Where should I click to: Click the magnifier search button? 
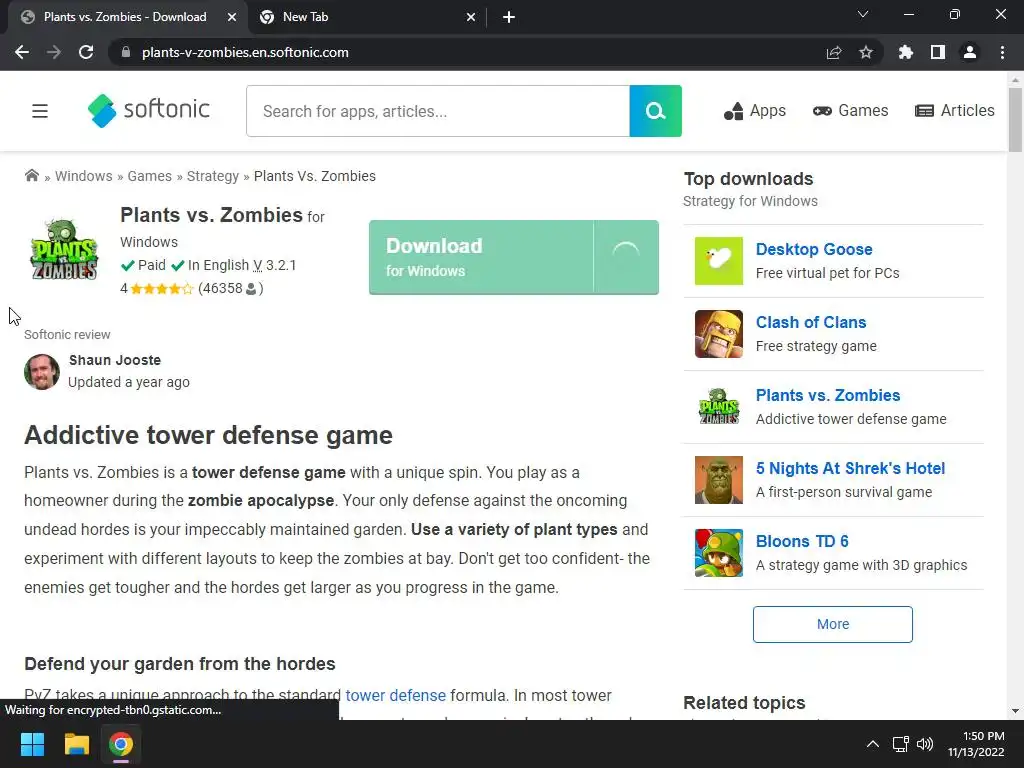[656, 111]
